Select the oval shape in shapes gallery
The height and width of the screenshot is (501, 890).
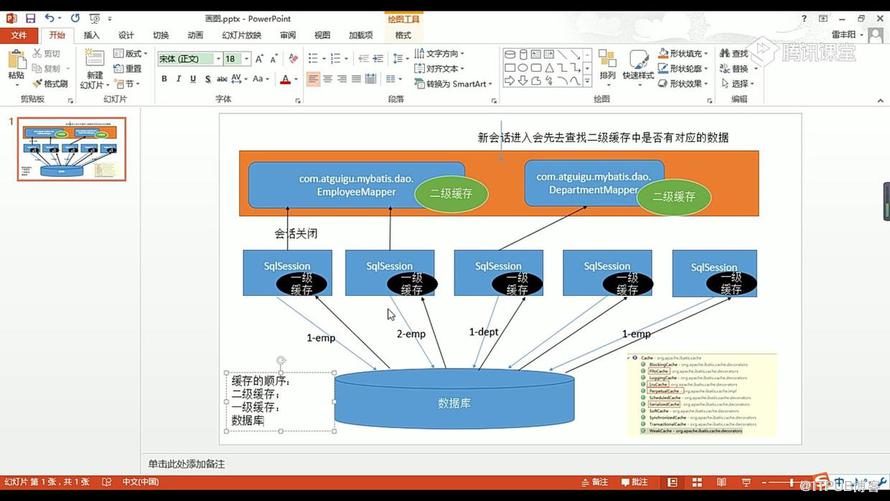[x=523, y=68]
